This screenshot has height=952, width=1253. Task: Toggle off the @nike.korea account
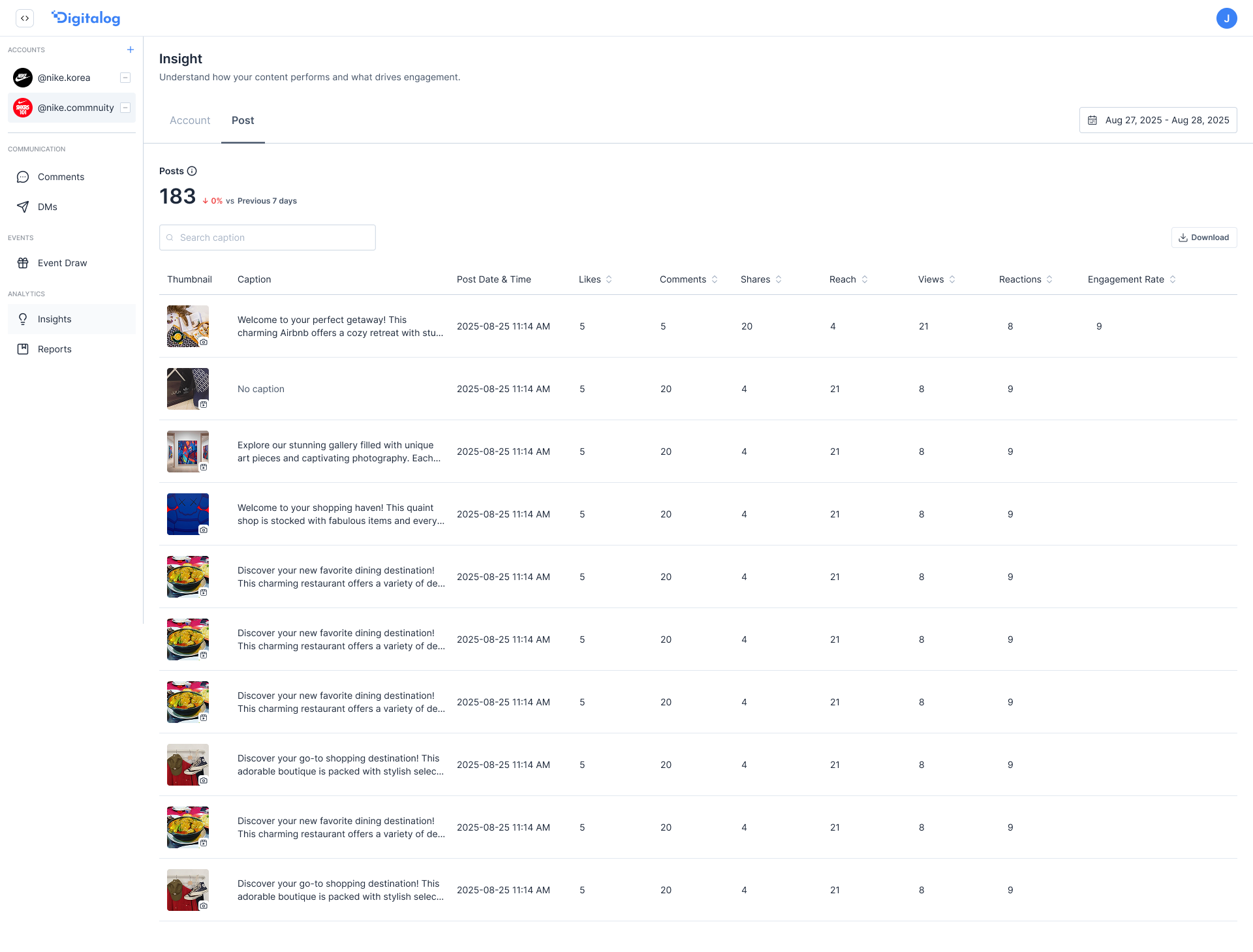coord(125,78)
